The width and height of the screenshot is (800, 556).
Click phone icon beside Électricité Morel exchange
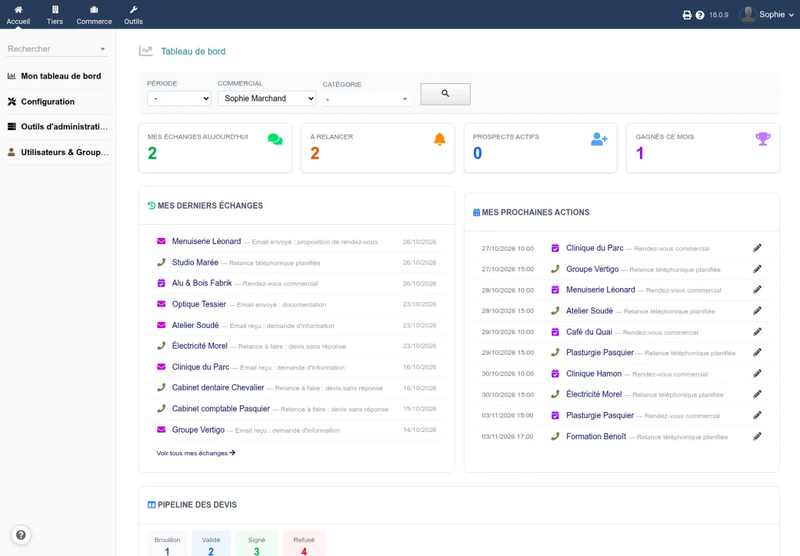coord(161,346)
